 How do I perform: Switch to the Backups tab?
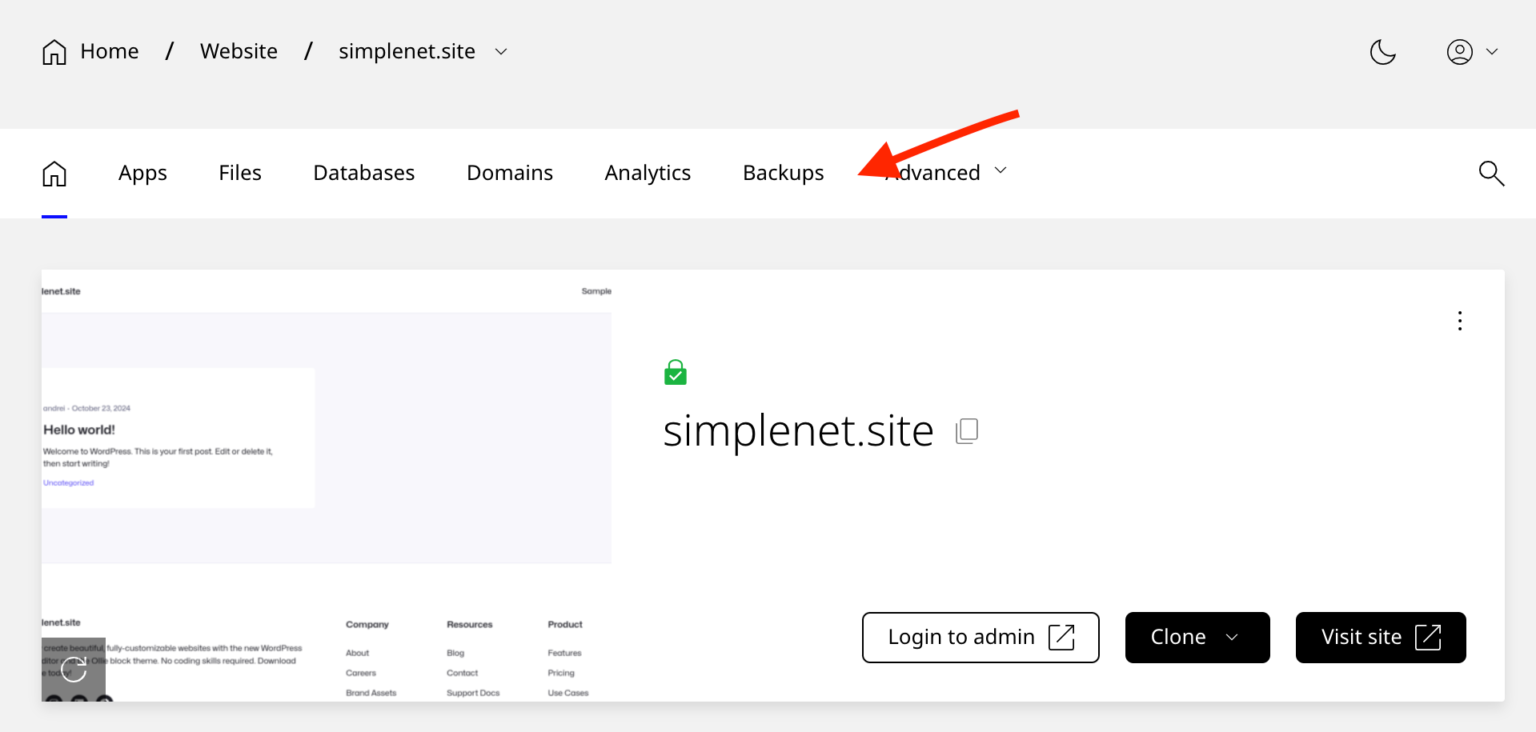(783, 172)
